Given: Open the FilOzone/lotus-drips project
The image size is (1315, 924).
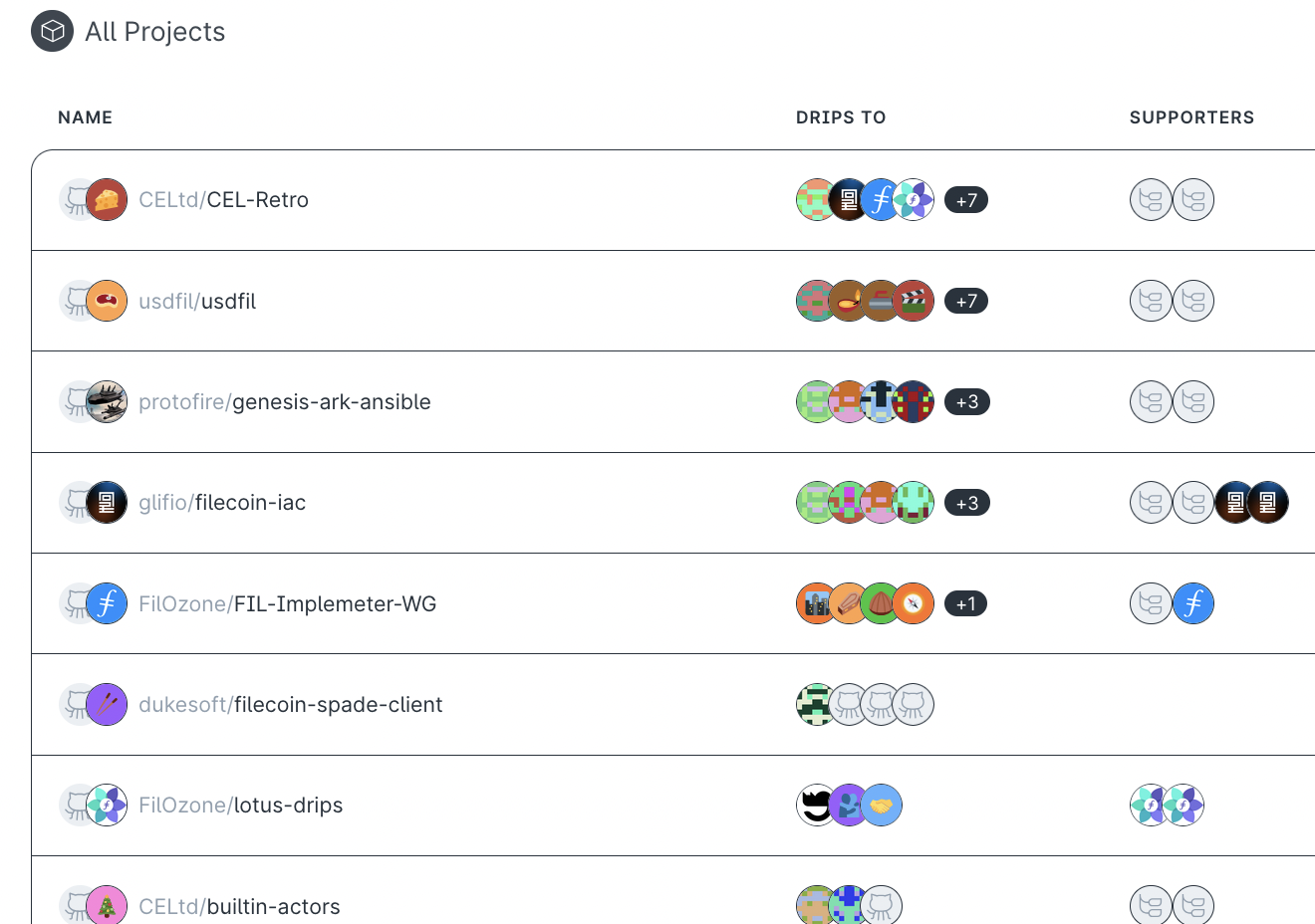Looking at the screenshot, I should tap(240, 806).
